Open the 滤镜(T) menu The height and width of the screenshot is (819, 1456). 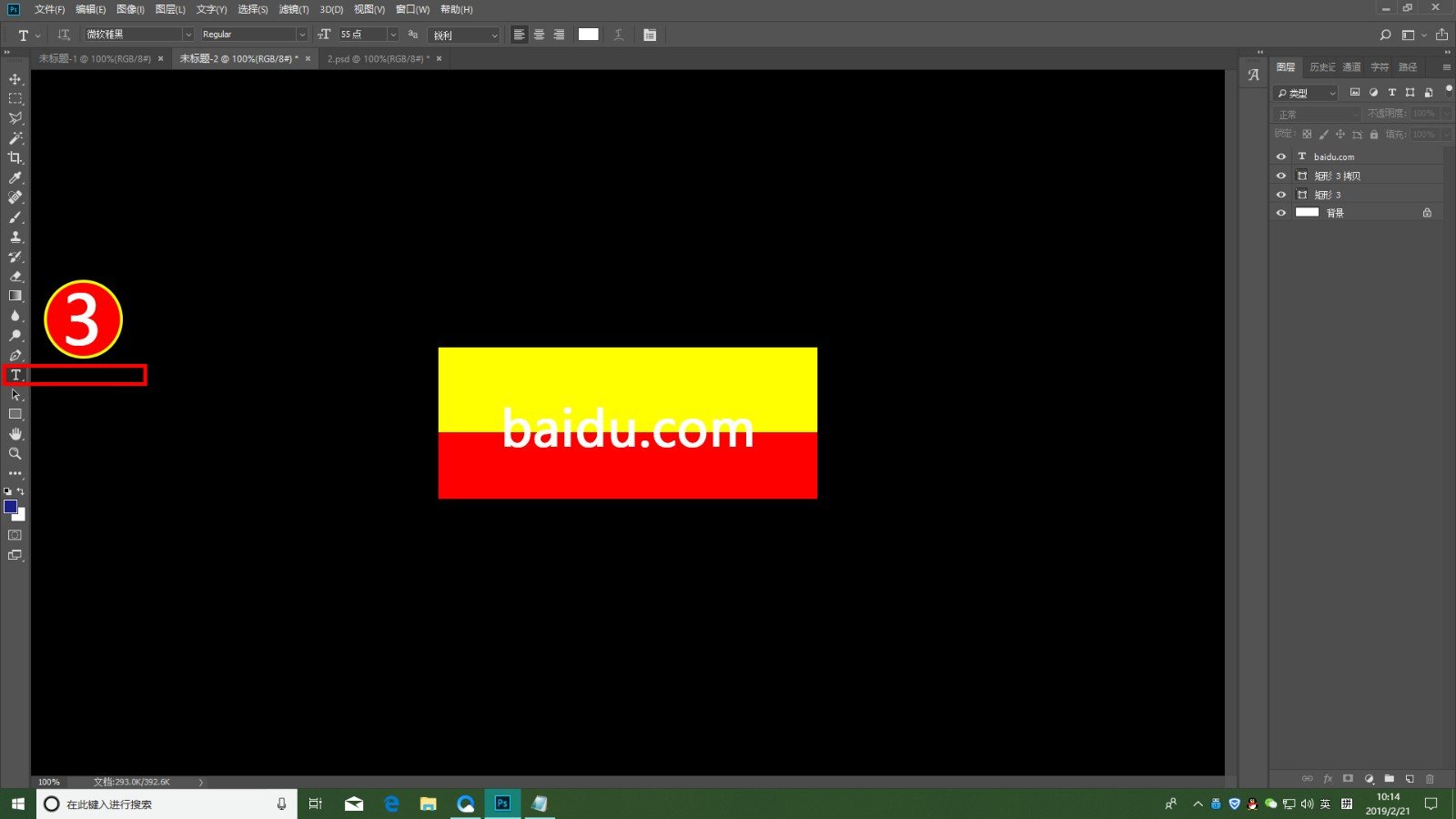tap(293, 9)
